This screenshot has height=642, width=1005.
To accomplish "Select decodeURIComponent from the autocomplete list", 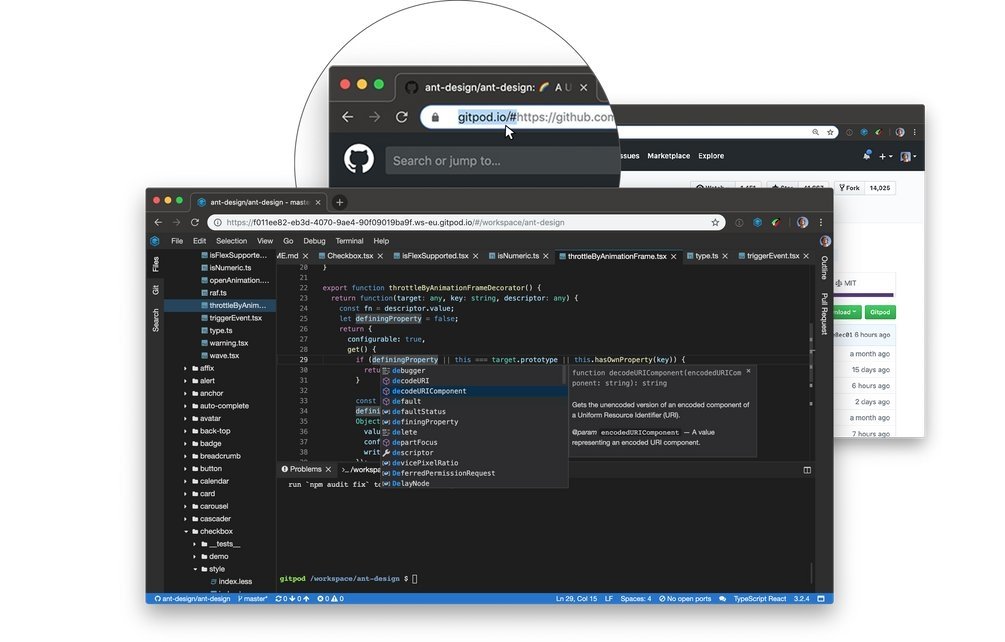I will [430, 391].
